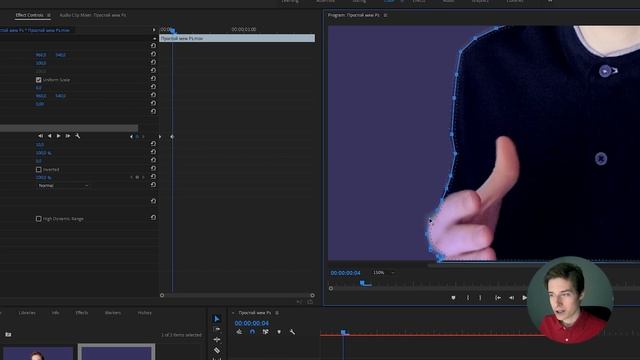Add marker in Program monitor
The image size is (640, 360).
[x=453, y=298]
